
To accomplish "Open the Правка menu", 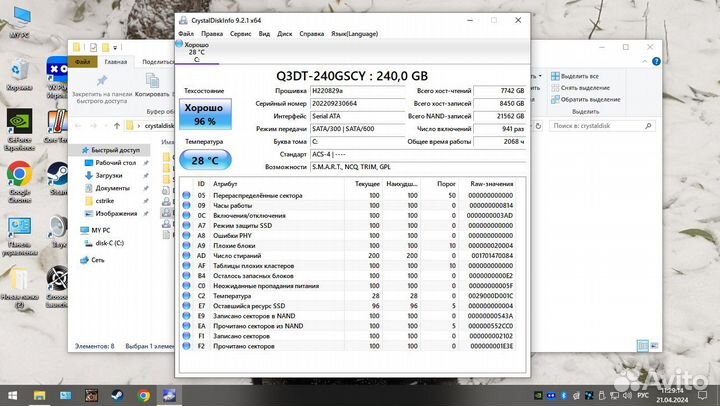I will point(212,34).
